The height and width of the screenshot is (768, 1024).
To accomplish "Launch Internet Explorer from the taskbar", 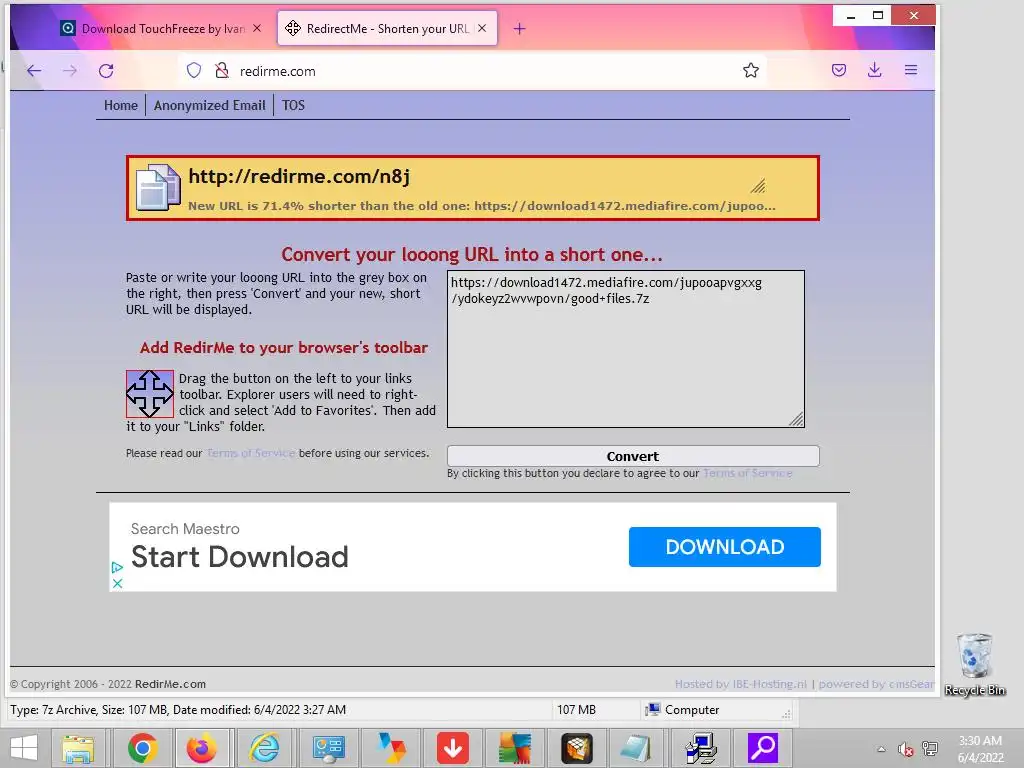I will point(264,748).
